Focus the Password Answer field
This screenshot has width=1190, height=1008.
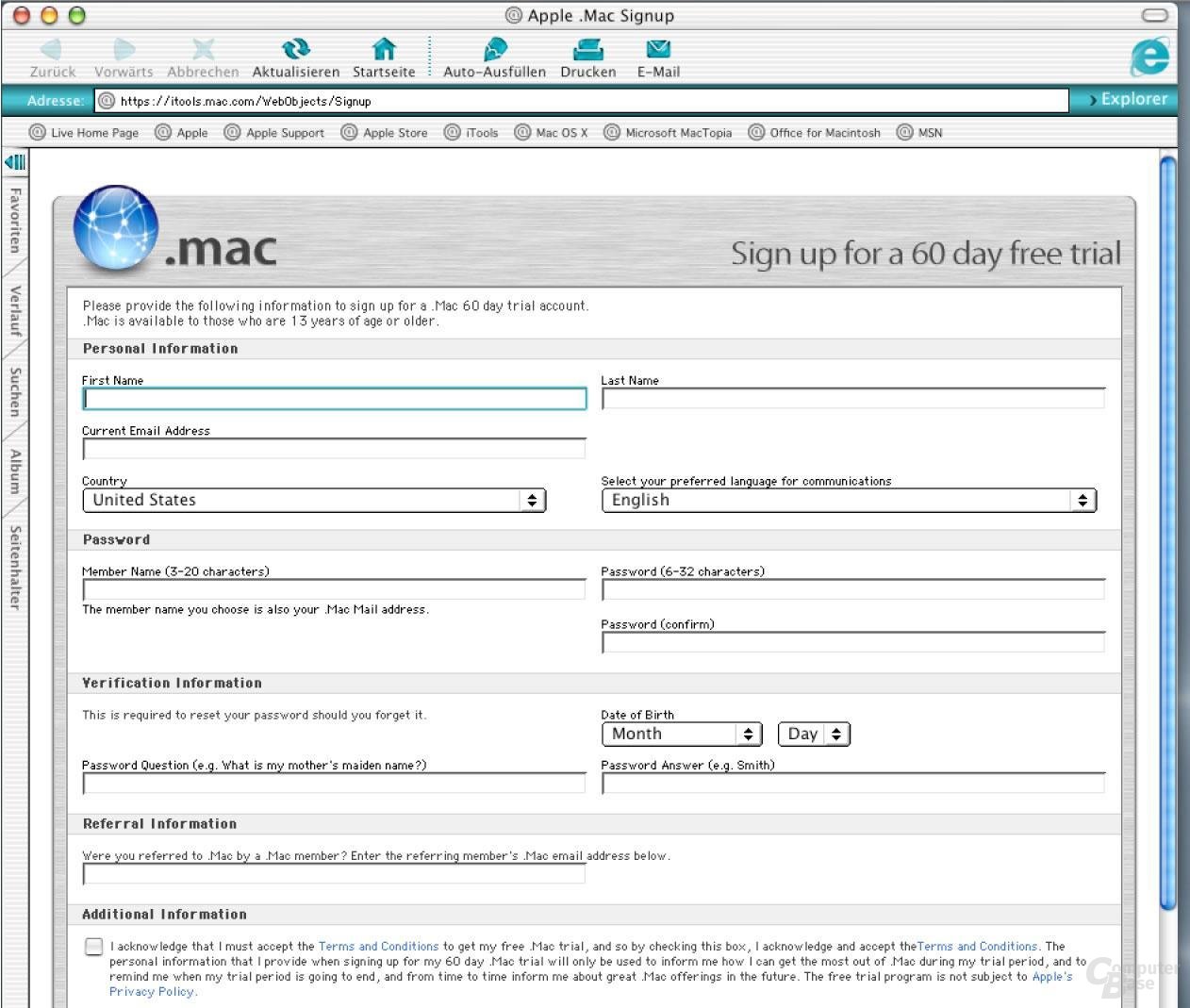point(853,784)
